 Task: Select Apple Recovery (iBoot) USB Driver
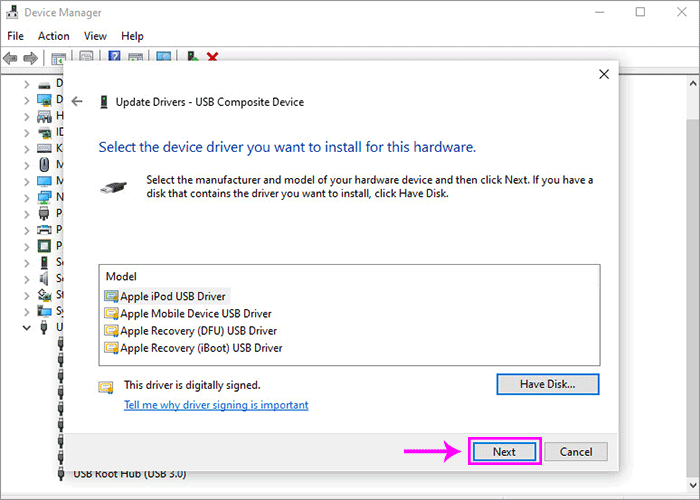point(193,348)
